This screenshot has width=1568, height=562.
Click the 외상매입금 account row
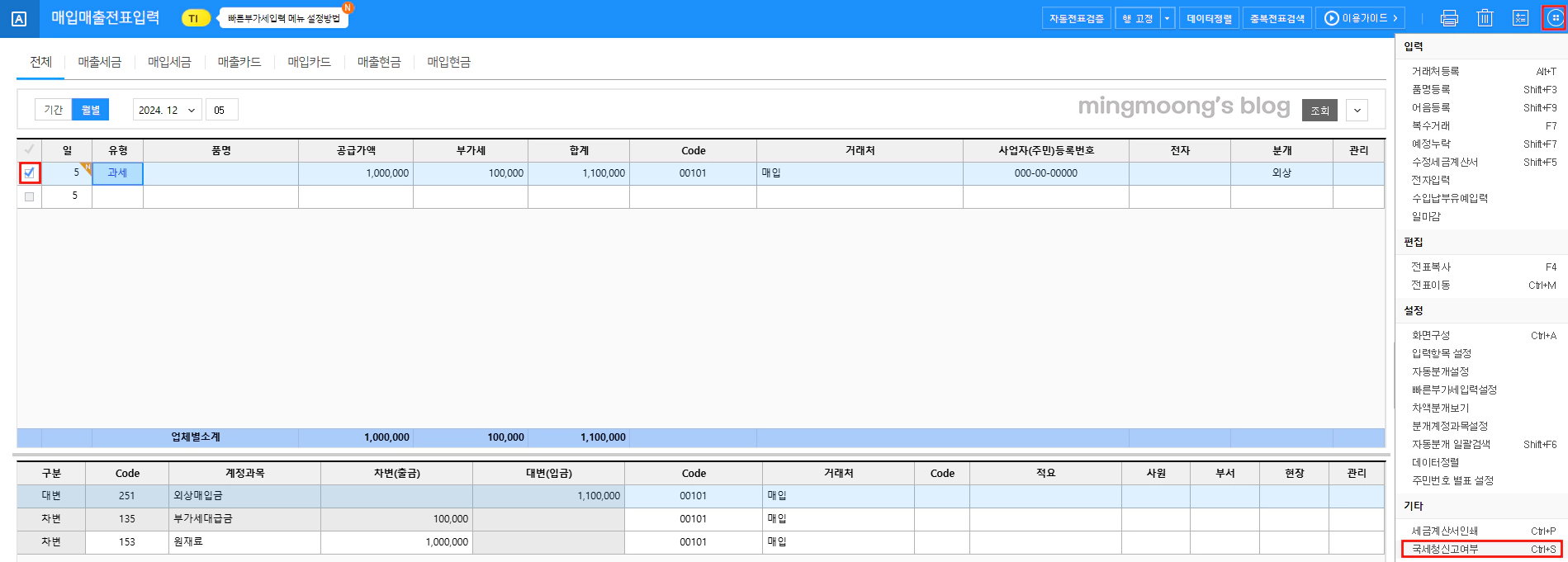[x=700, y=496]
